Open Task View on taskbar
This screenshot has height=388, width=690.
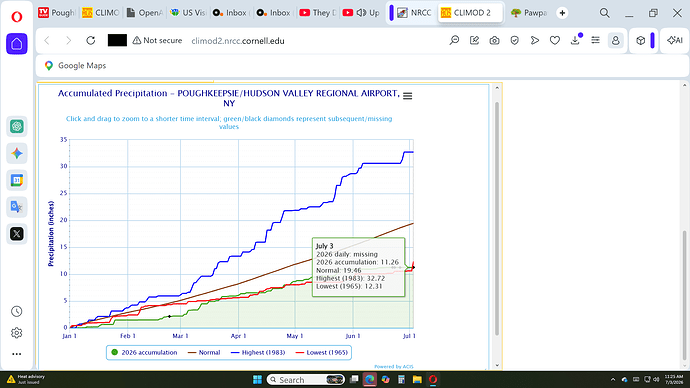click(354, 379)
